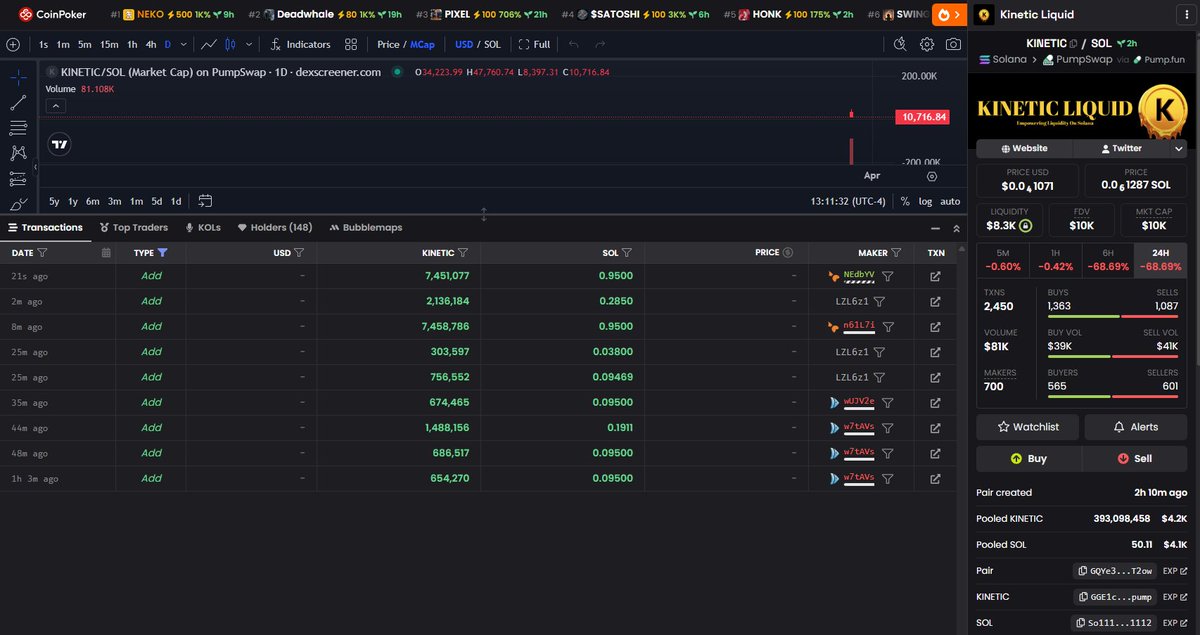
Task: Select the brush drawing tool
Action: click(x=18, y=203)
